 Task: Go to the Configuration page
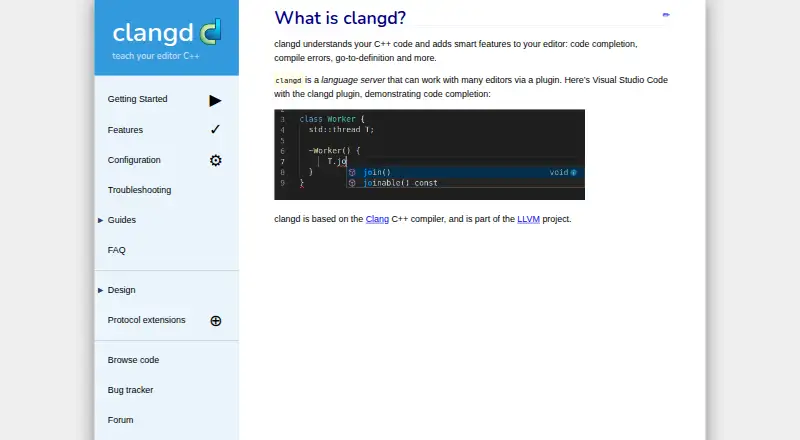tap(134, 160)
